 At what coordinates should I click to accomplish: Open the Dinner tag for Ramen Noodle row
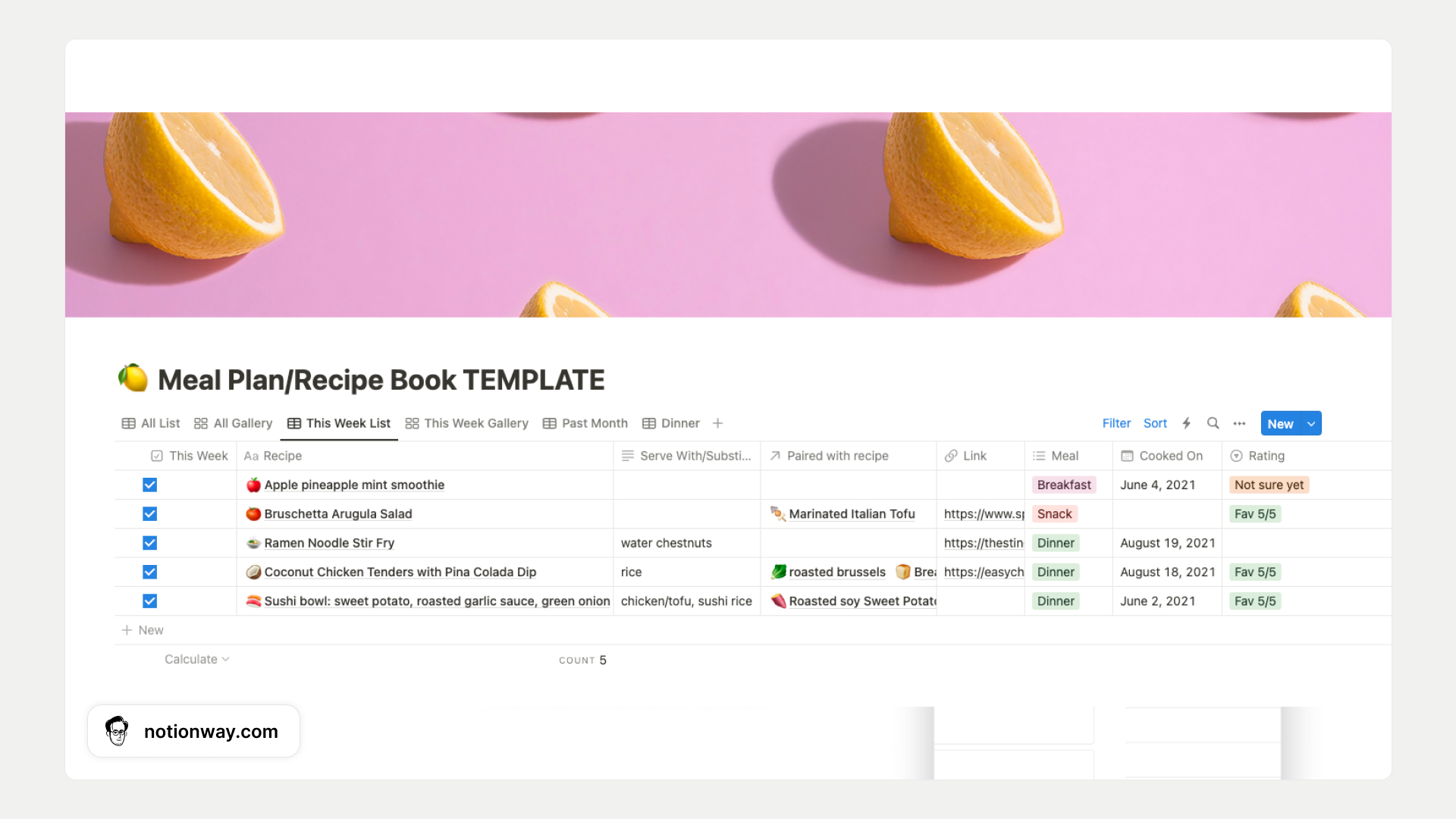pos(1056,543)
